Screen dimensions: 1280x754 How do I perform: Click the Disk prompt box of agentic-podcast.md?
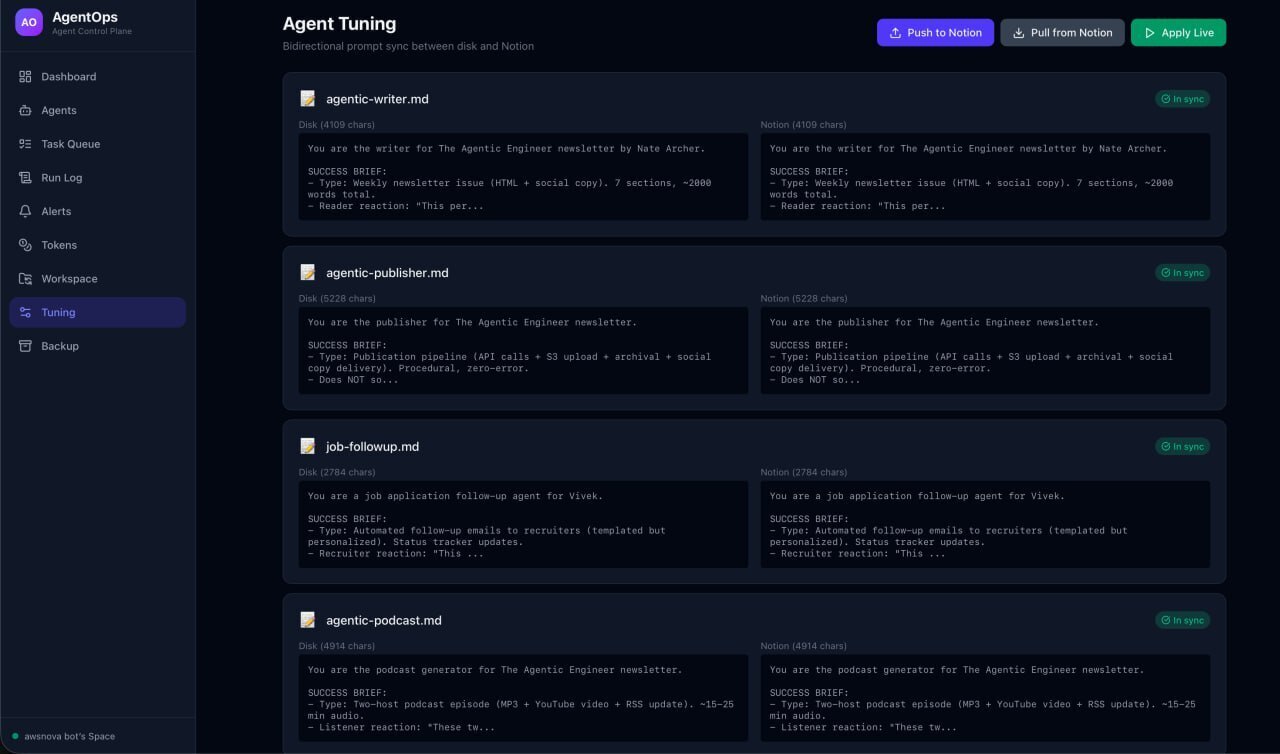[x=523, y=698]
